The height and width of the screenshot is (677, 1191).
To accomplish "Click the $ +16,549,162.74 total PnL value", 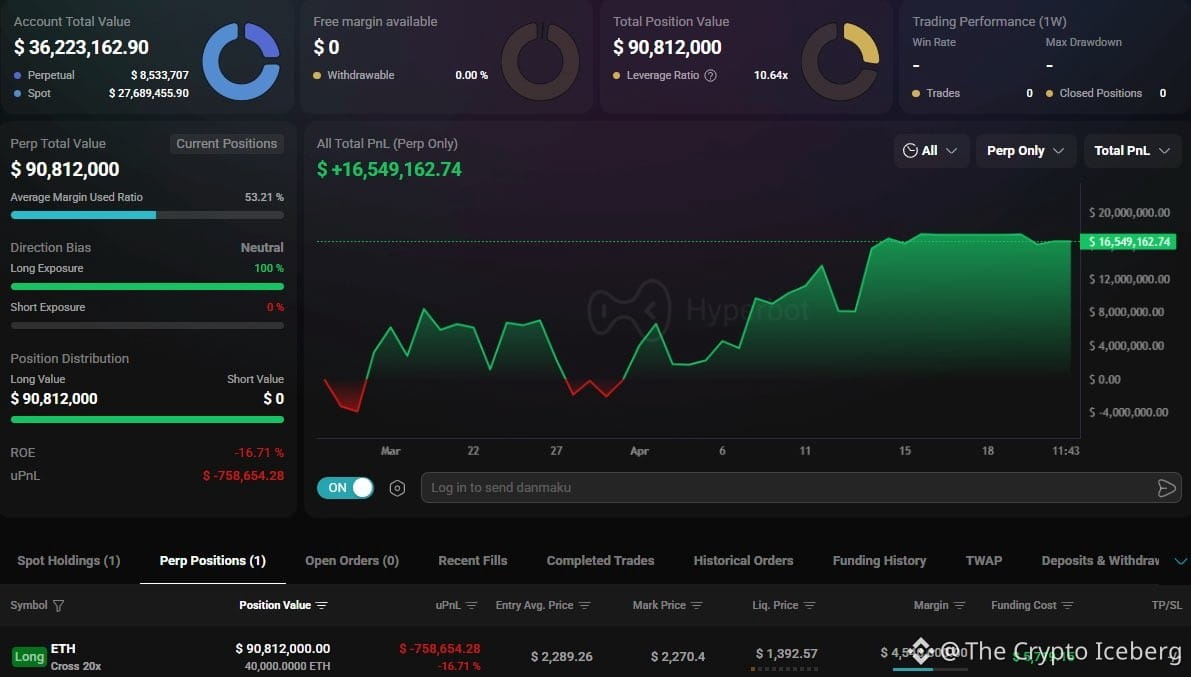I will pos(389,169).
